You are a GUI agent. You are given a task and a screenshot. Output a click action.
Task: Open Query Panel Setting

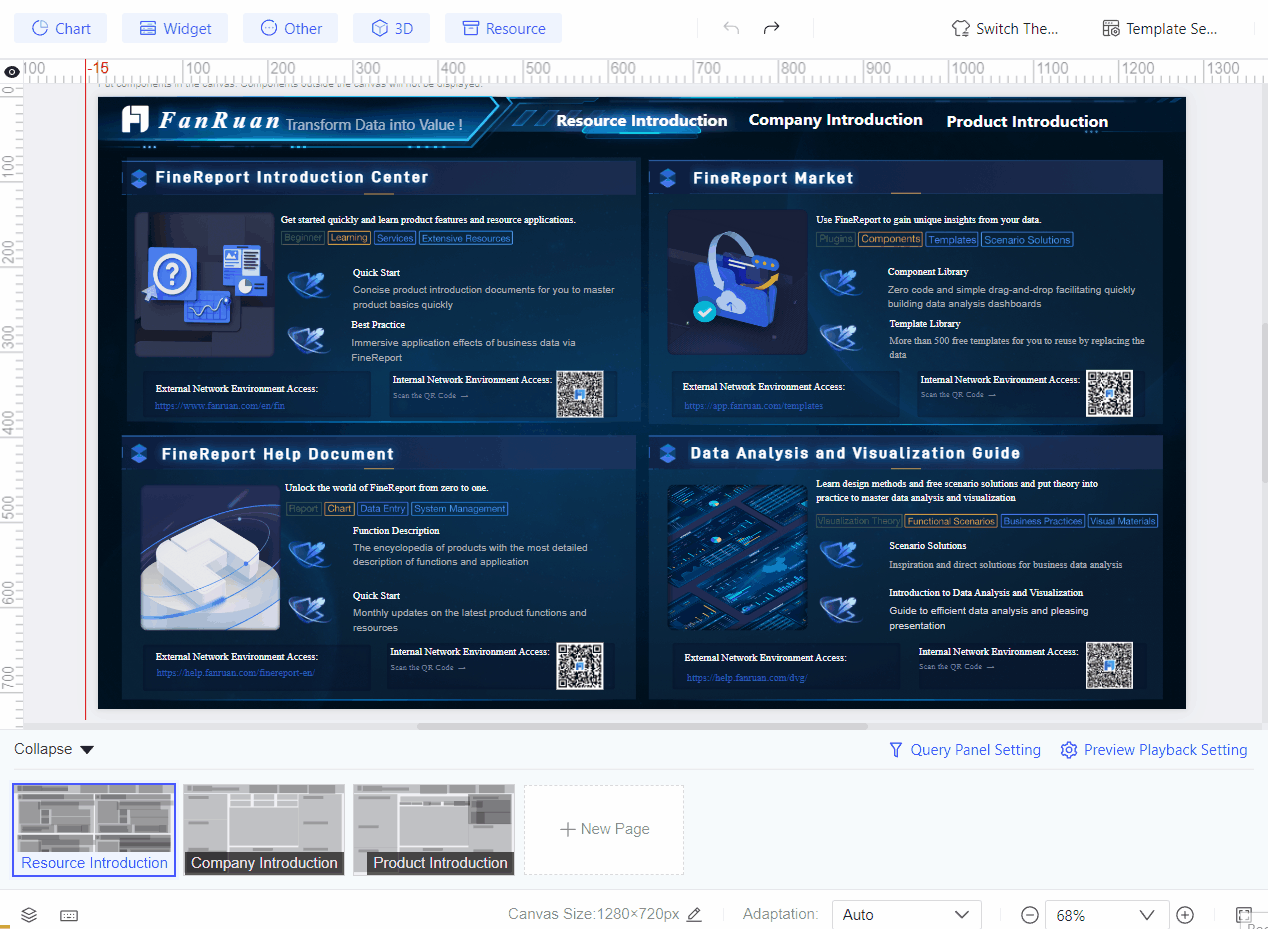tap(964, 749)
